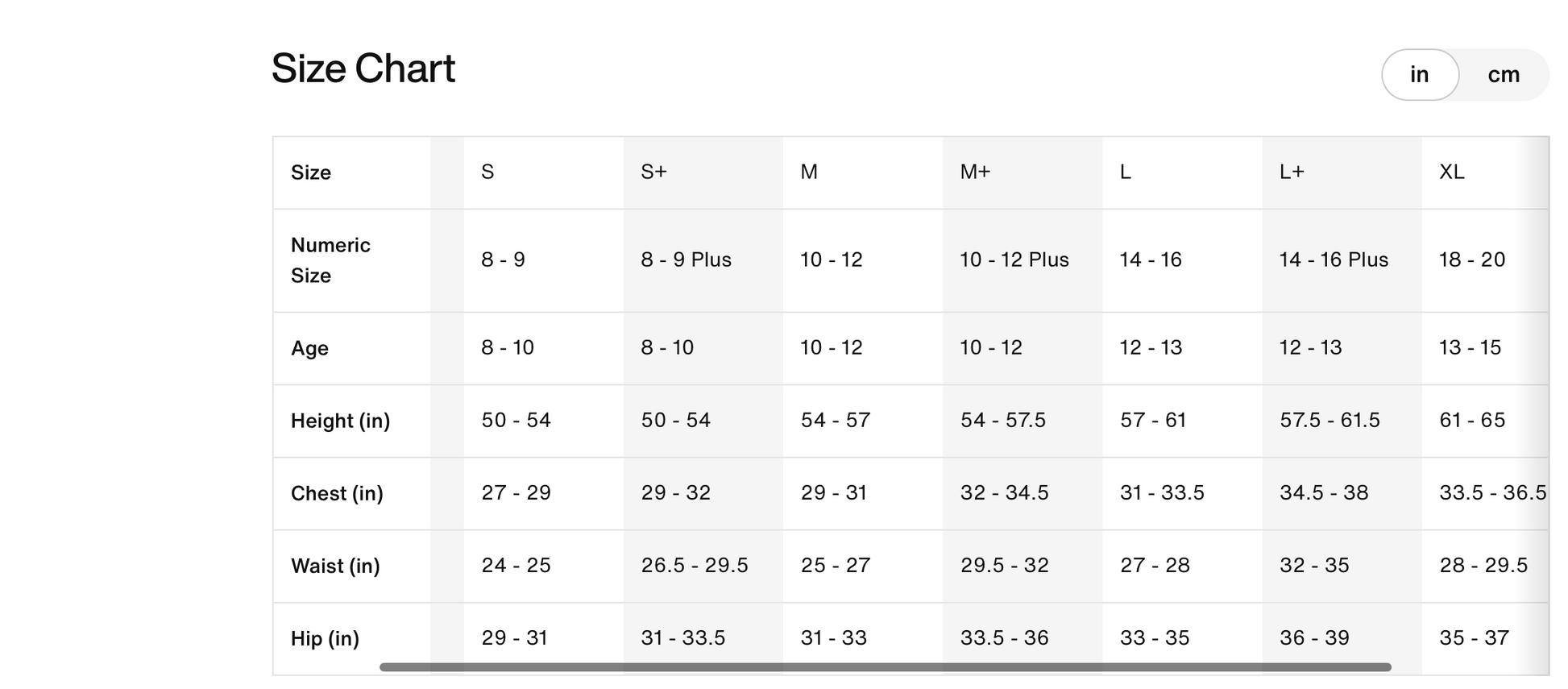Click the Chest (in) row label
Screen dimensions: 1568x689
tap(337, 493)
